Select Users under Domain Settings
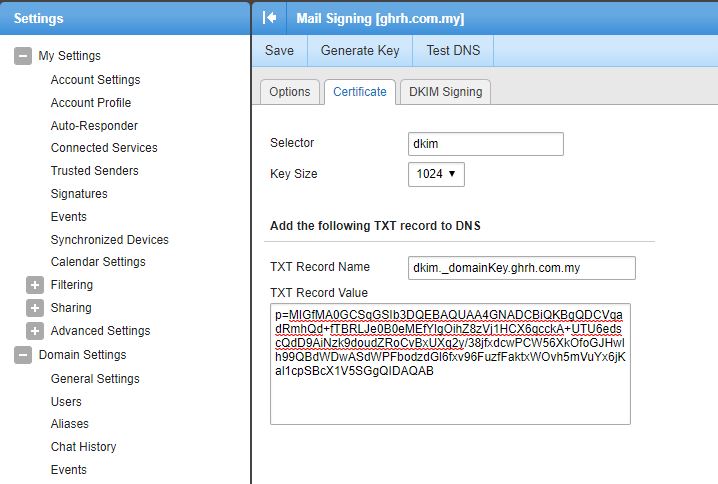 [x=66, y=402]
